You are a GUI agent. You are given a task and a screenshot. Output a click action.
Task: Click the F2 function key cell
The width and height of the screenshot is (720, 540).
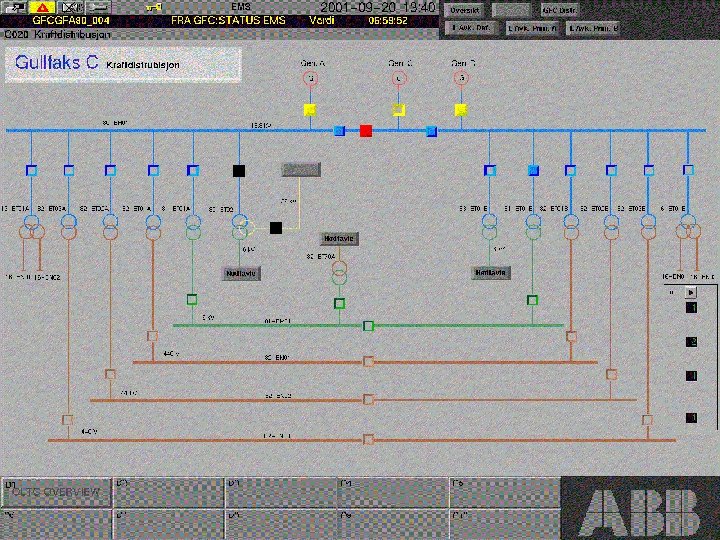[169, 492]
